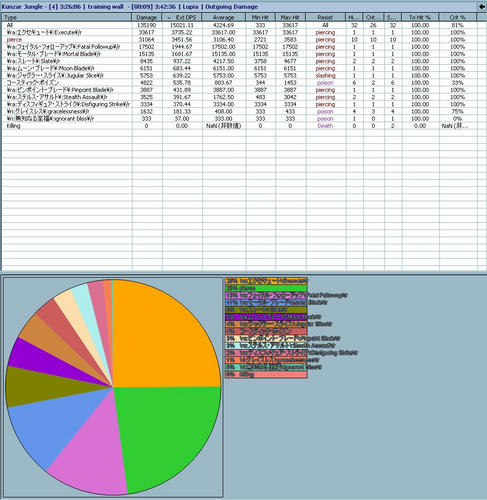Screen dimensions: 487x500
Task: Select the Execute damage row
Action: pyautogui.click(x=239, y=32)
